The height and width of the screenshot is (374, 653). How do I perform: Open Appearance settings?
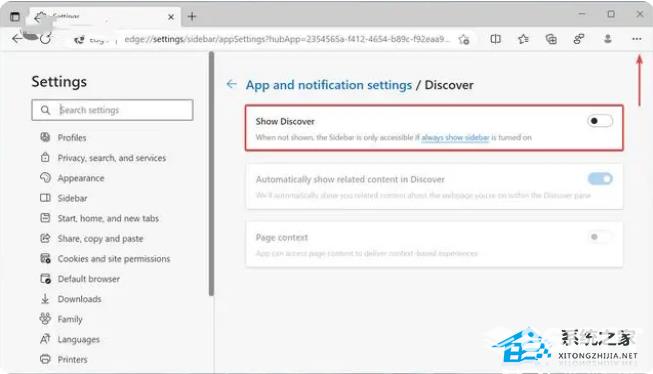tap(81, 178)
